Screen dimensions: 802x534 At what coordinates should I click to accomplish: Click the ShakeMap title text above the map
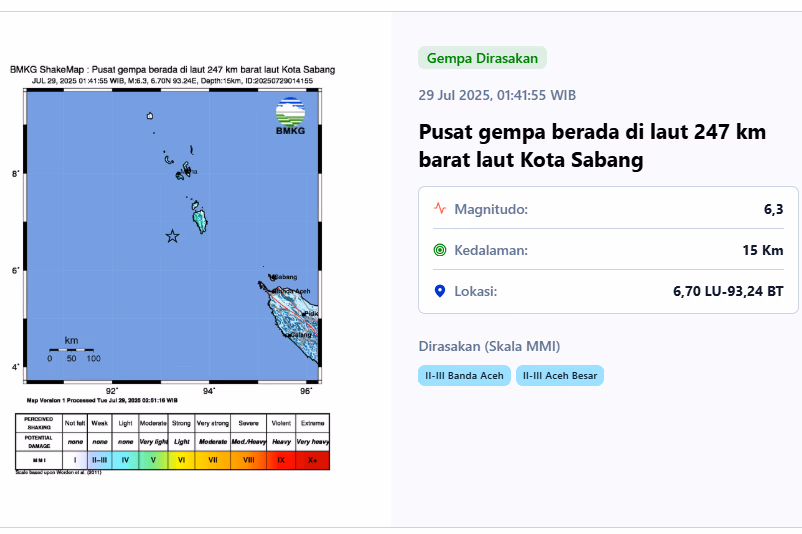[172, 70]
